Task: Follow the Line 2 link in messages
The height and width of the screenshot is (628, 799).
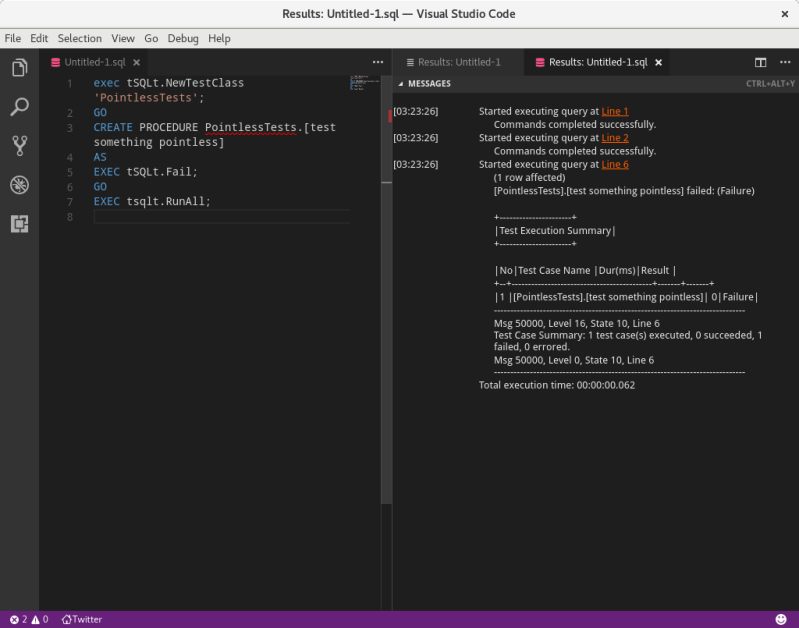Action: click(x=615, y=138)
